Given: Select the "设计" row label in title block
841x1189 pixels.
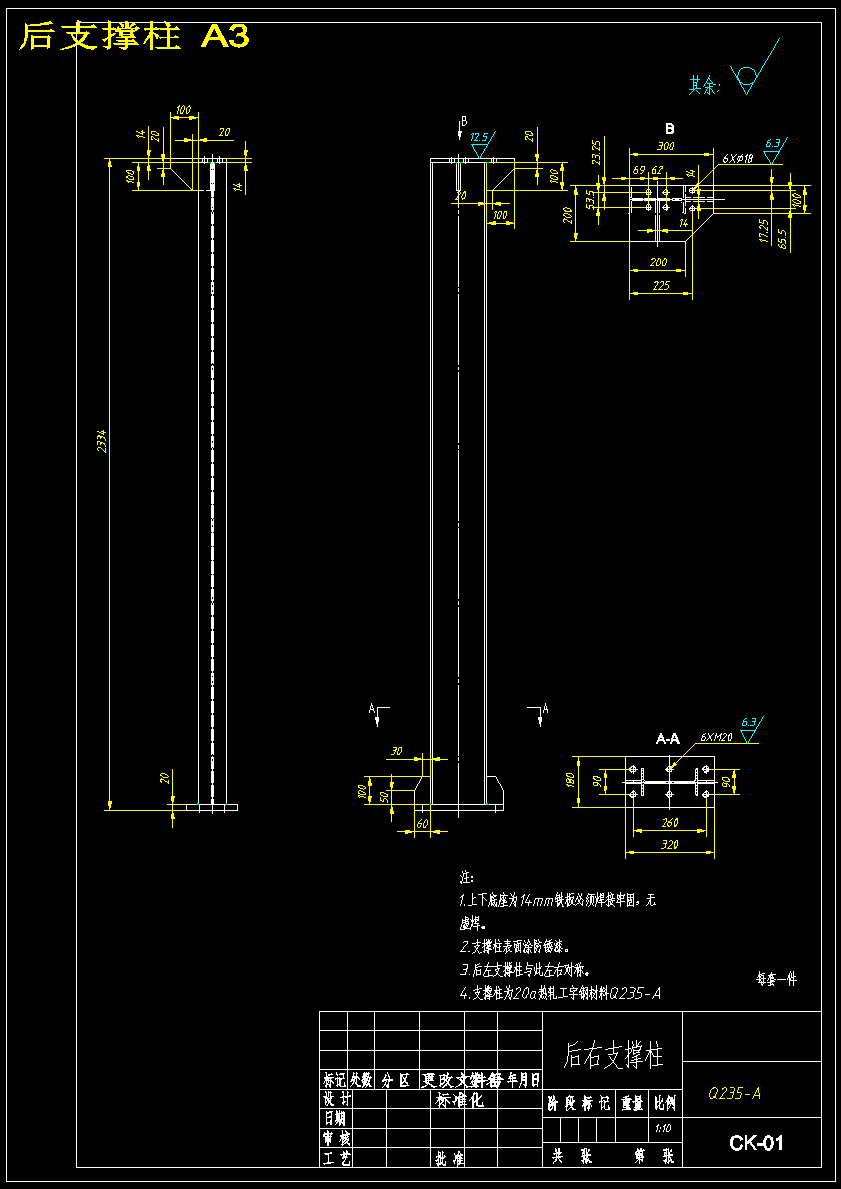Looking at the screenshot, I should tap(337, 1099).
